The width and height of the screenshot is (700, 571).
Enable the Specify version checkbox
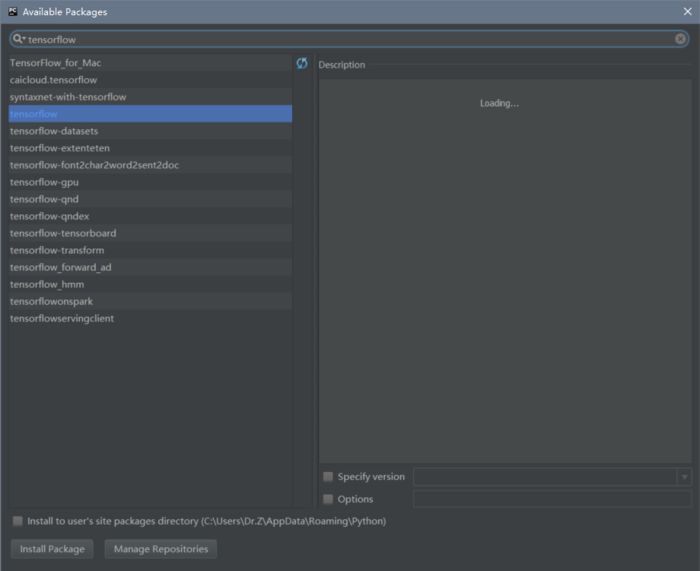coord(328,477)
